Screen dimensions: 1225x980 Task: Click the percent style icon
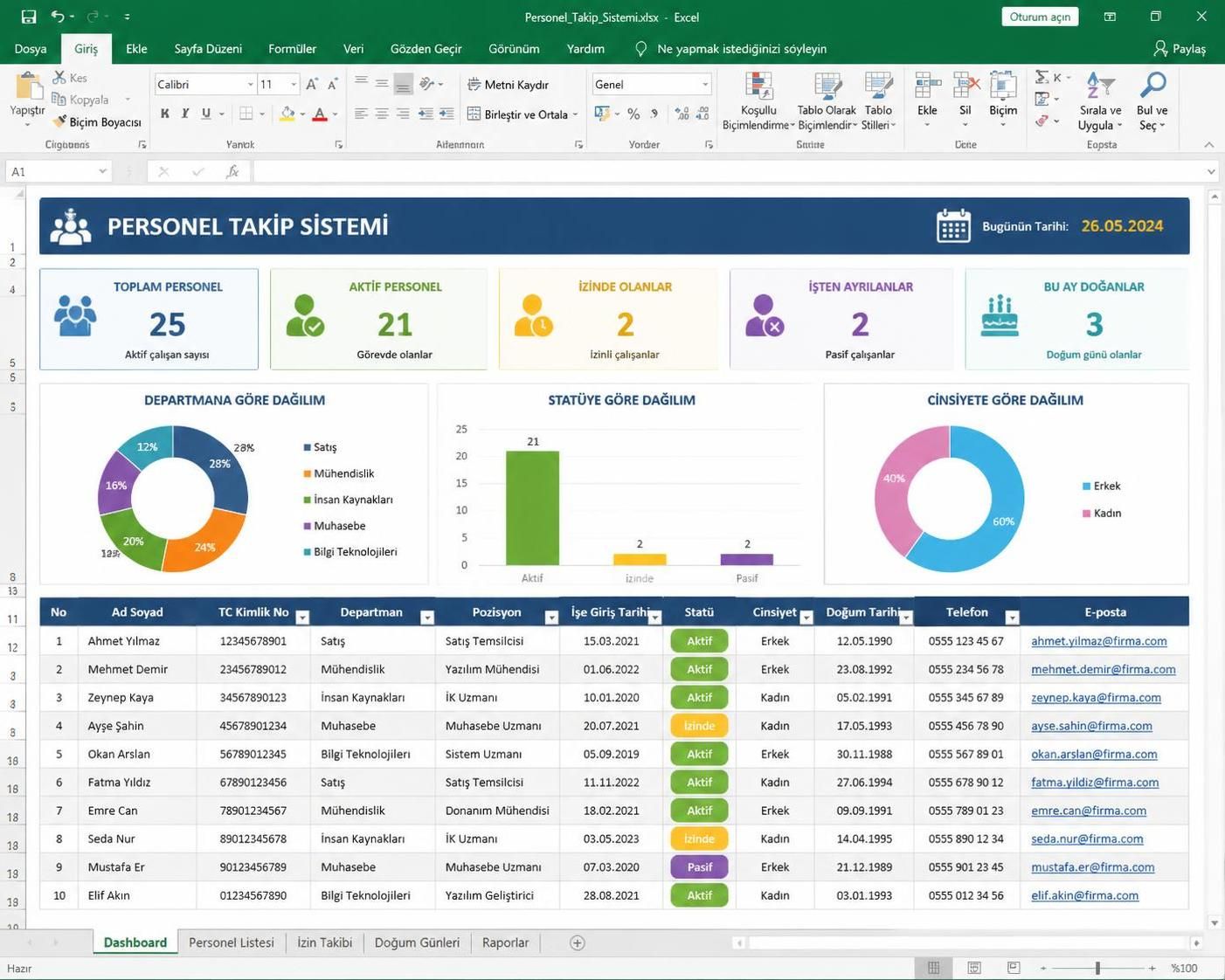(633, 114)
